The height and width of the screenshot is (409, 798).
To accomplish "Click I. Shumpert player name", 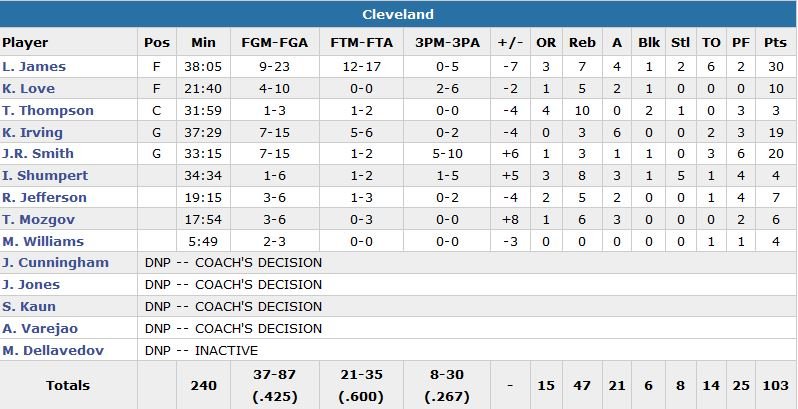I will [x=45, y=176].
